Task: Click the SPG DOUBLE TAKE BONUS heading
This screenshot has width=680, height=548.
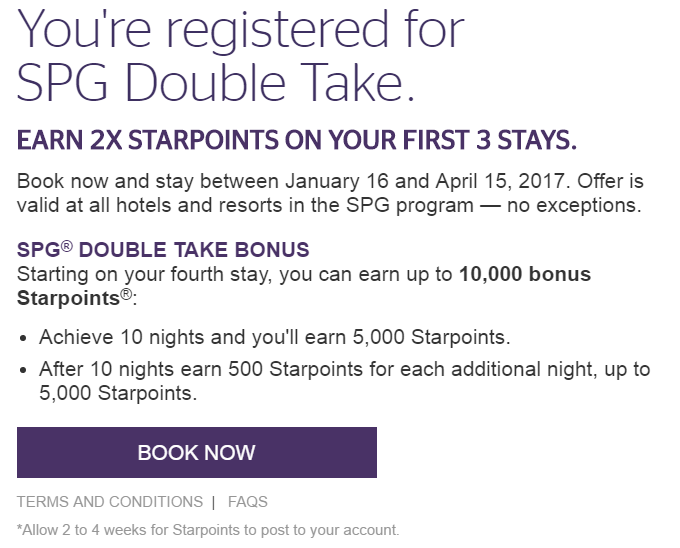Action: tap(163, 249)
